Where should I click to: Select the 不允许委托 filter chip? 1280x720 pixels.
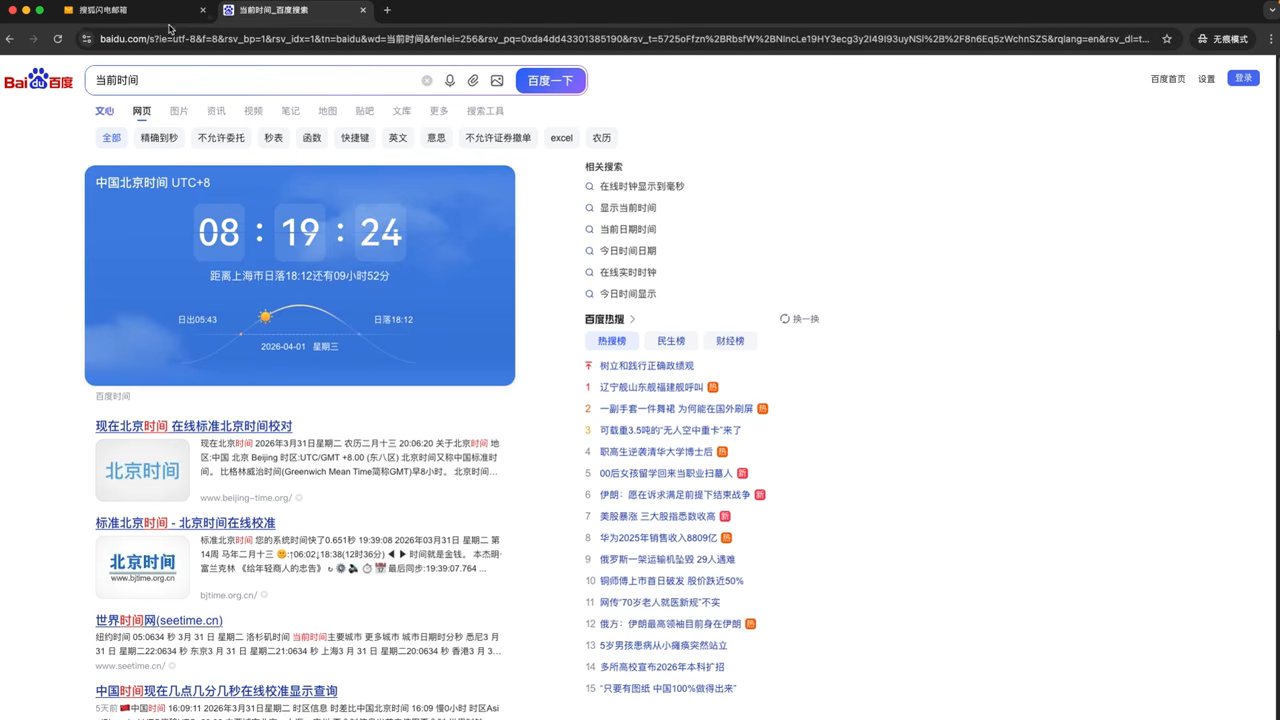(221, 138)
